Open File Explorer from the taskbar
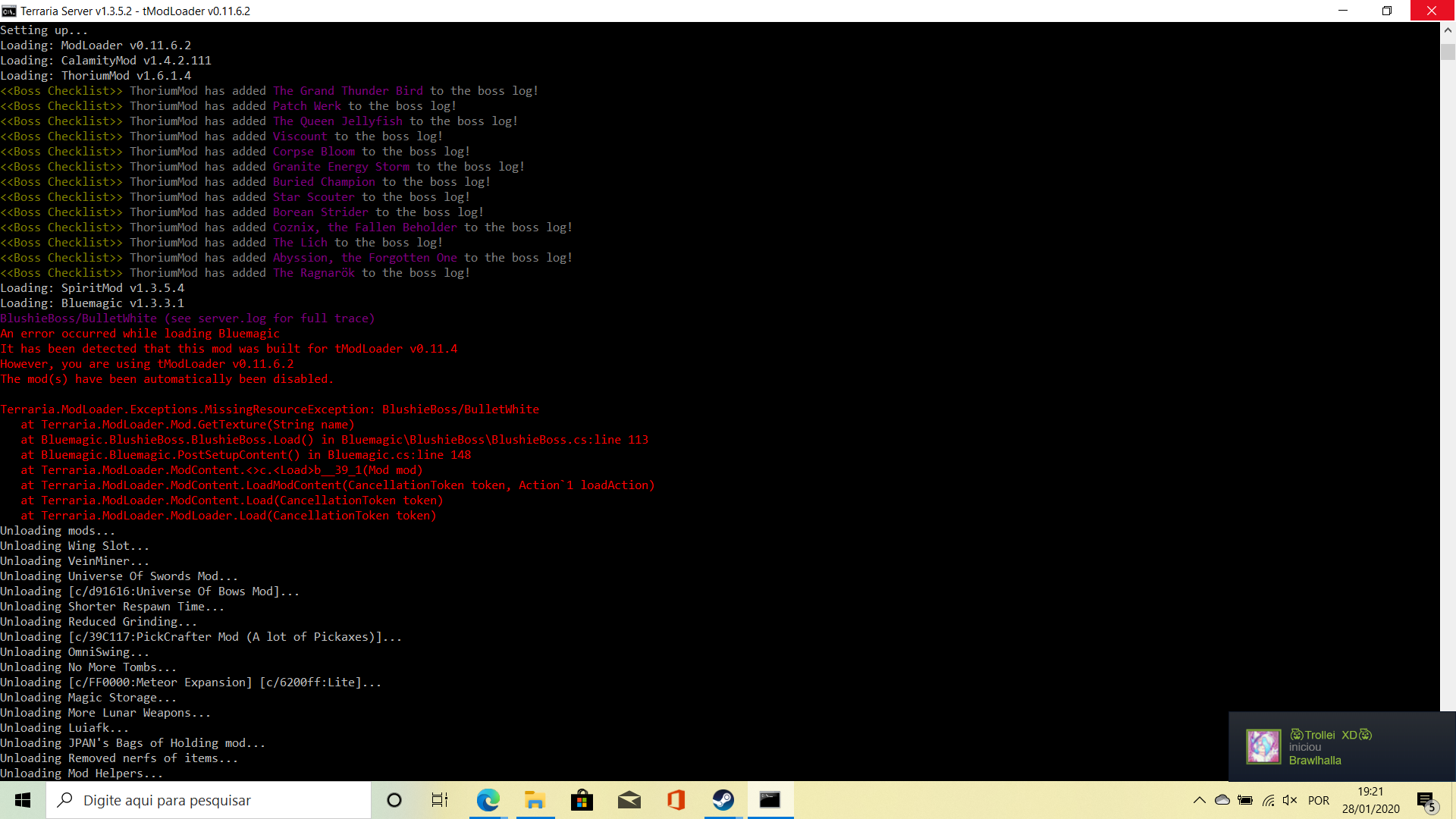 point(535,800)
